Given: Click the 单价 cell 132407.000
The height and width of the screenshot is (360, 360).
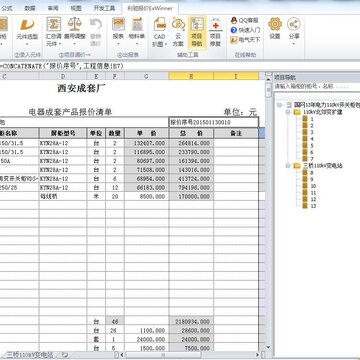Looking at the screenshot, I should [146, 143].
